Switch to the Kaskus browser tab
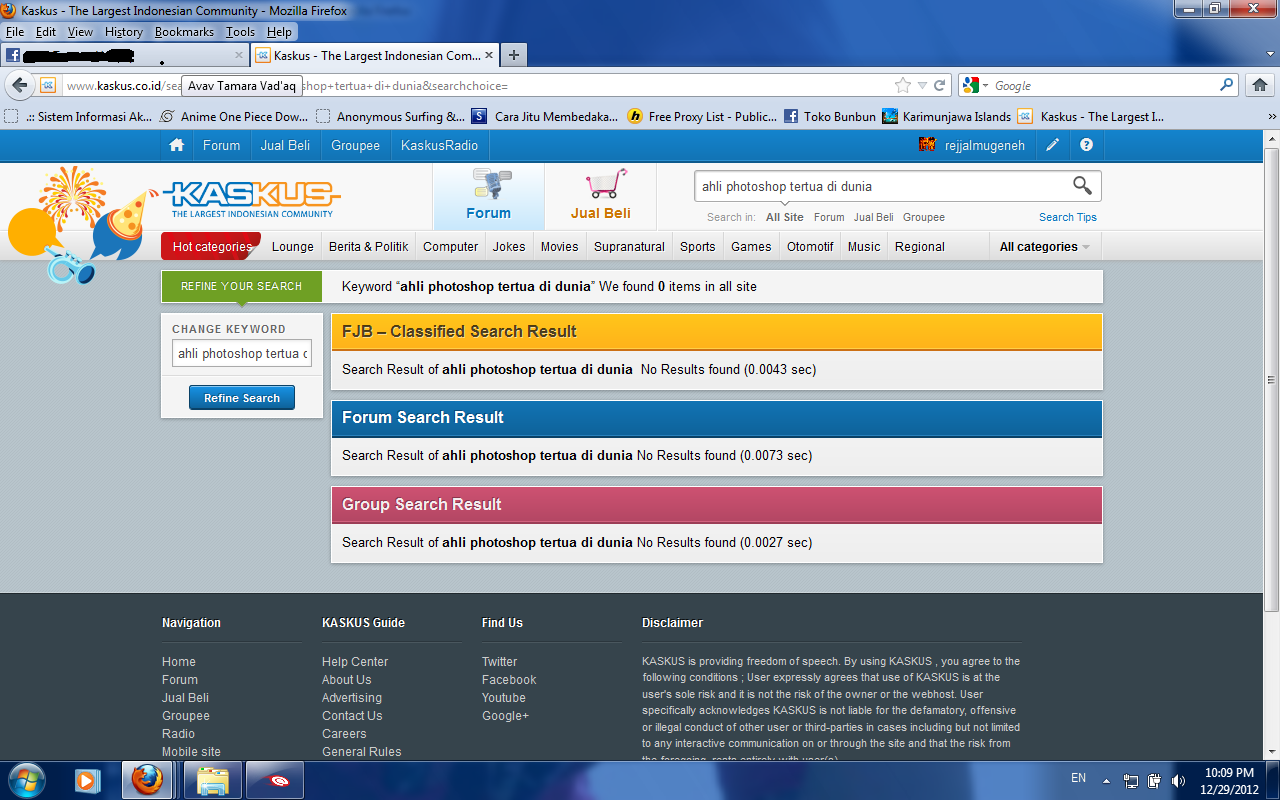 pos(373,56)
